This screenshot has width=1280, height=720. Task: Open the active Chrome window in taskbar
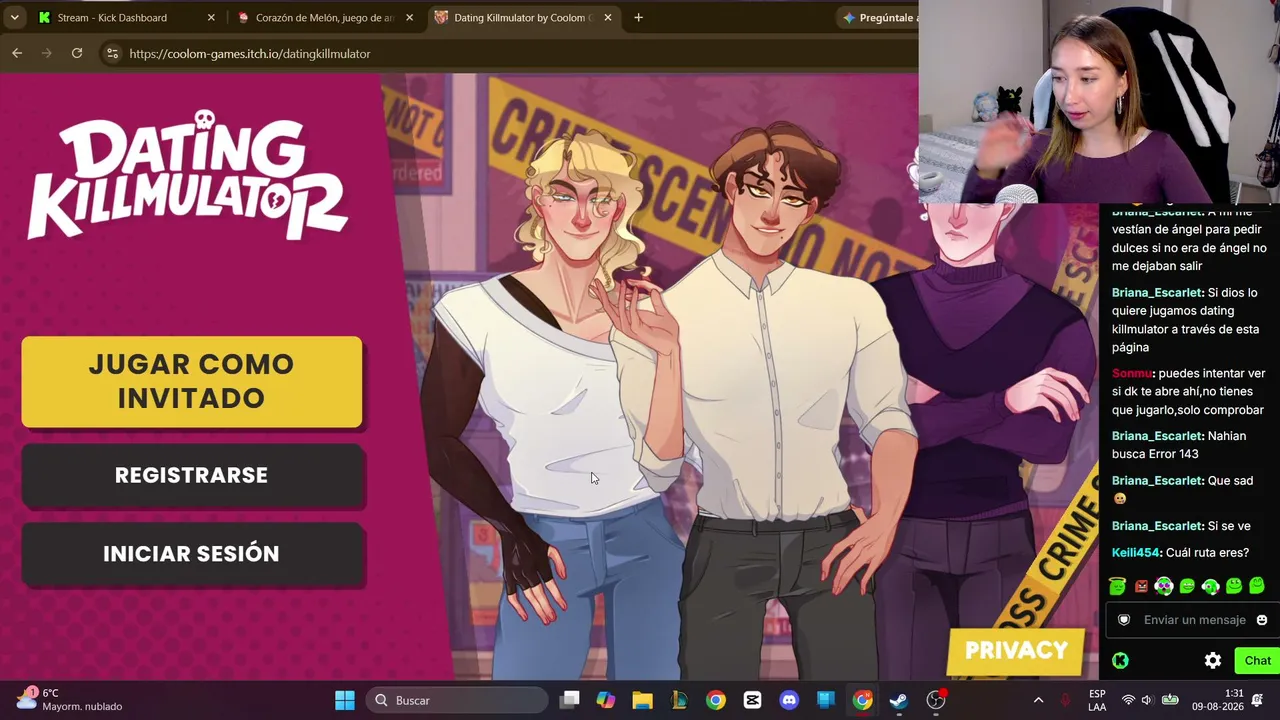(862, 700)
